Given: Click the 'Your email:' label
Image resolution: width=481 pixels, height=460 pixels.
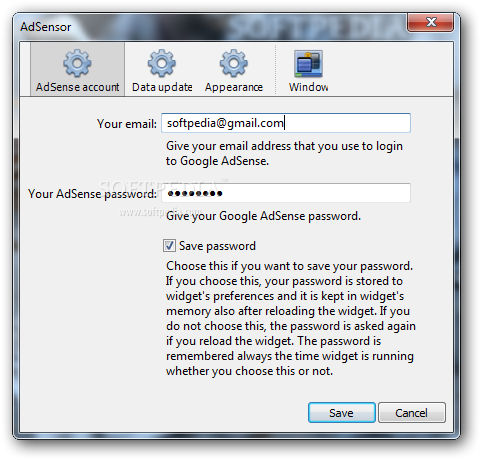Looking at the screenshot, I should (127, 124).
